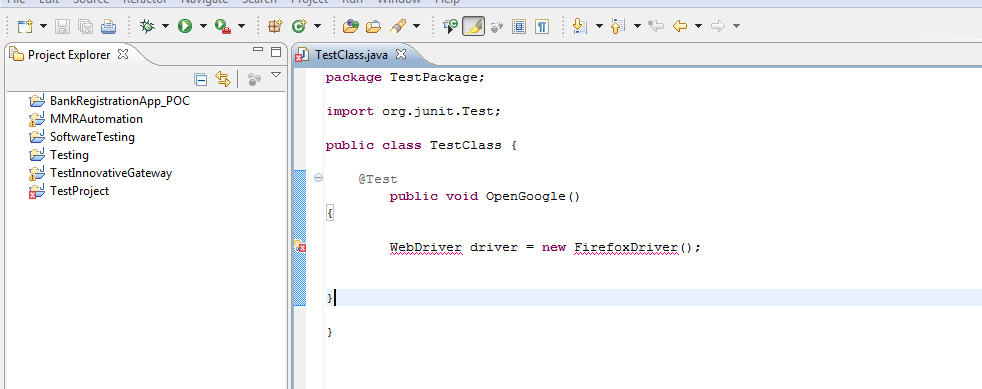Click the OpenGoogle method name
Screen dimensions: 982x389
coord(526,196)
